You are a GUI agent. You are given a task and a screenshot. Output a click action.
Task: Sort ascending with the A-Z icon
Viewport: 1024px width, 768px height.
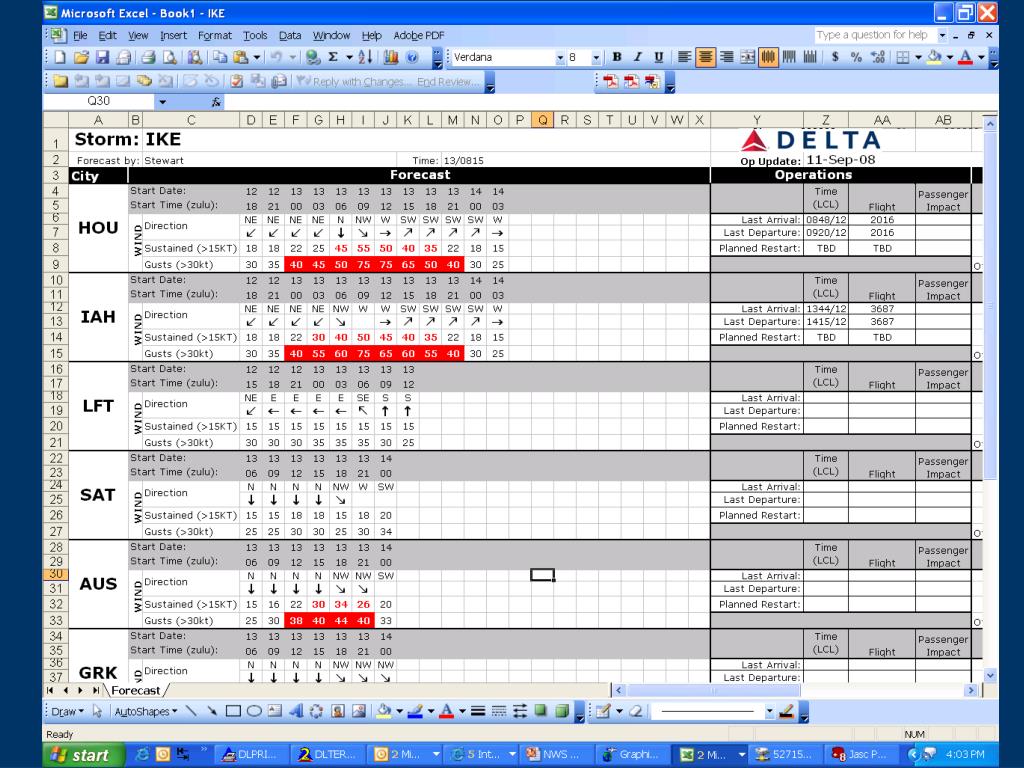[x=366, y=57]
